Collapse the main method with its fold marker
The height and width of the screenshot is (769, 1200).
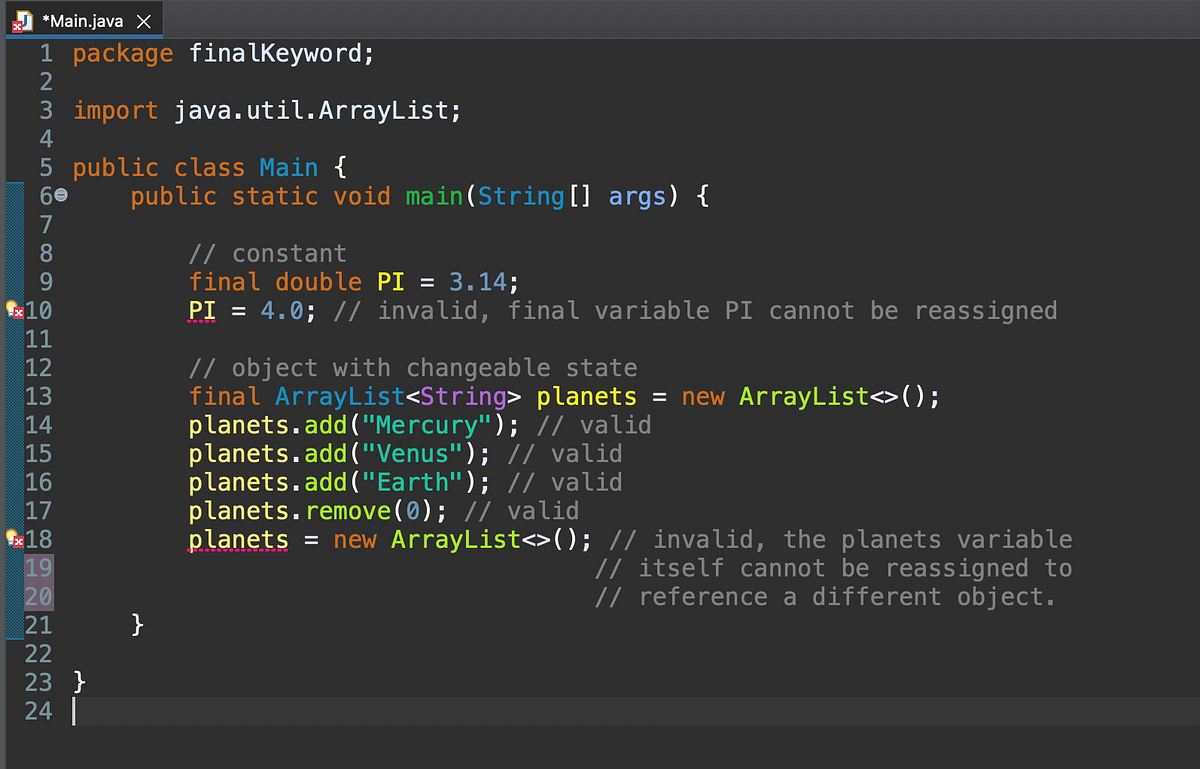click(59, 196)
